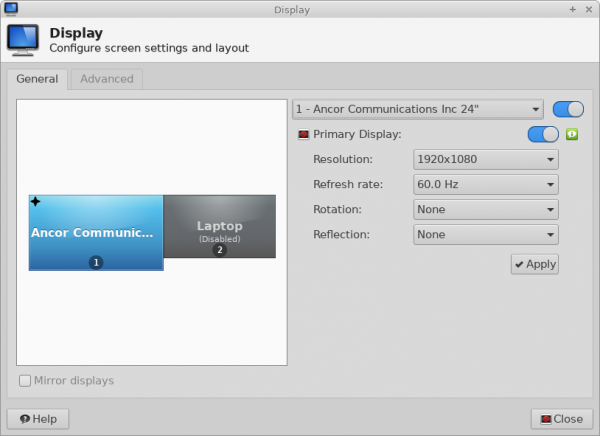The width and height of the screenshot is (600, 436).
Task: Toggle the Ancor Communications display on or off
Action: point(568,109)
